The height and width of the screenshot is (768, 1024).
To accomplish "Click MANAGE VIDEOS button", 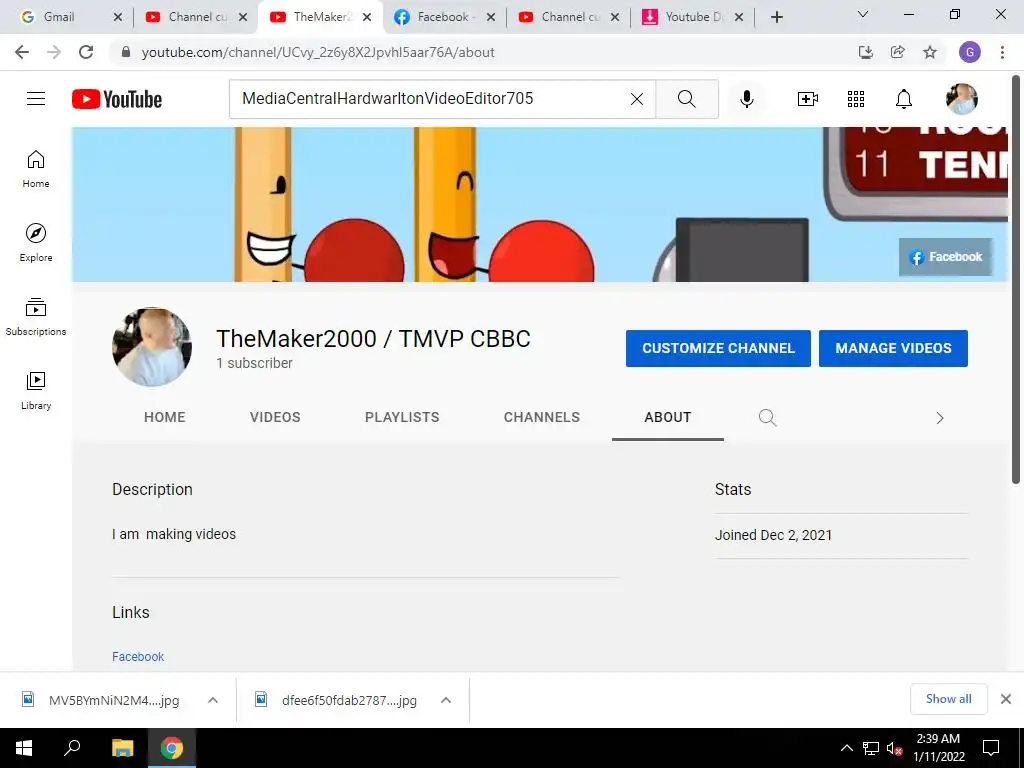I will [x=893, y=348].
